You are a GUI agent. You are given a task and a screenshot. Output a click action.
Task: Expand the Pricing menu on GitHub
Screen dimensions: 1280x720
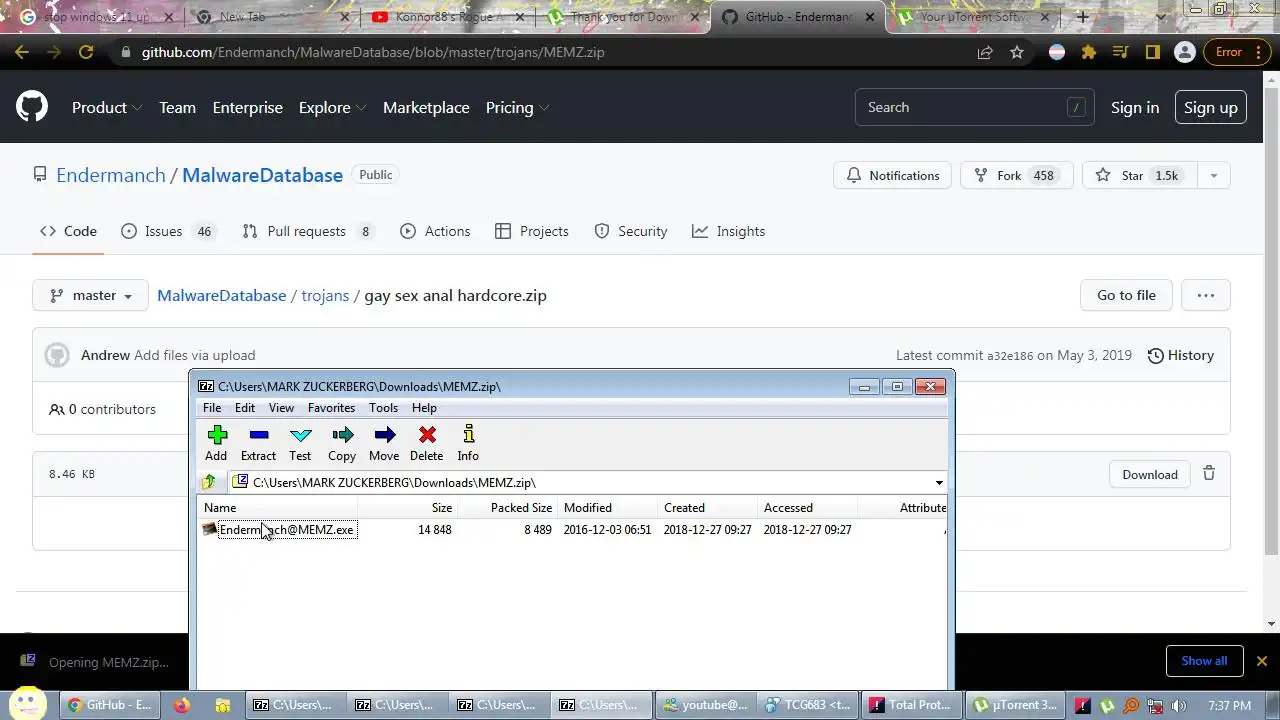pos(517,107)
